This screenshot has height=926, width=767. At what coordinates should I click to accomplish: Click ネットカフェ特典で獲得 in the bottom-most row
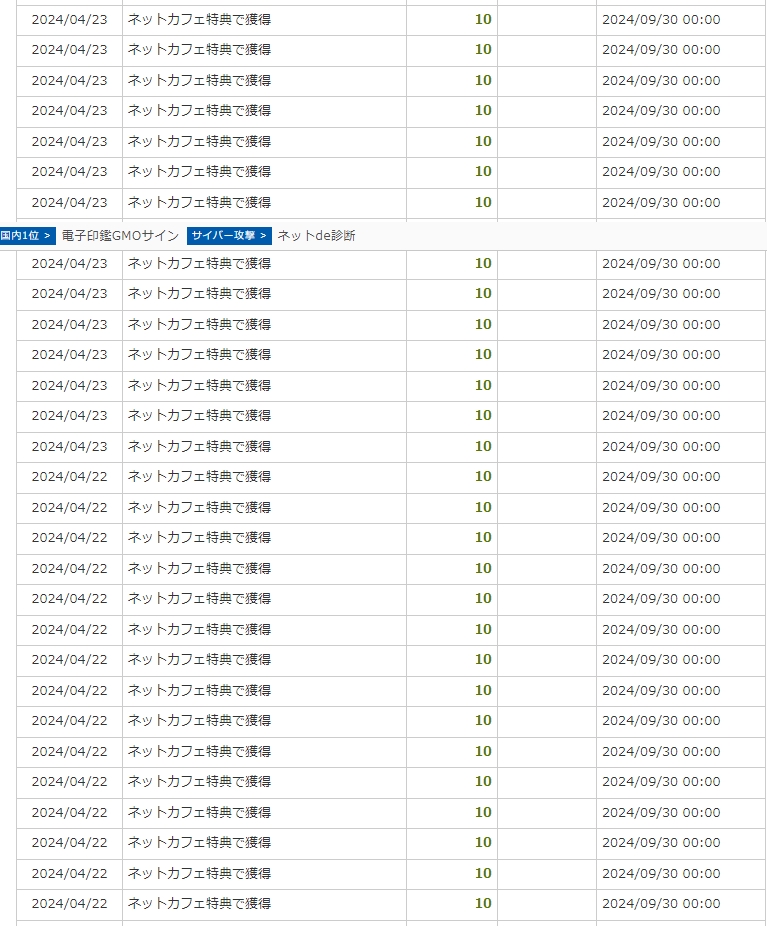click(x=199, y=904)
